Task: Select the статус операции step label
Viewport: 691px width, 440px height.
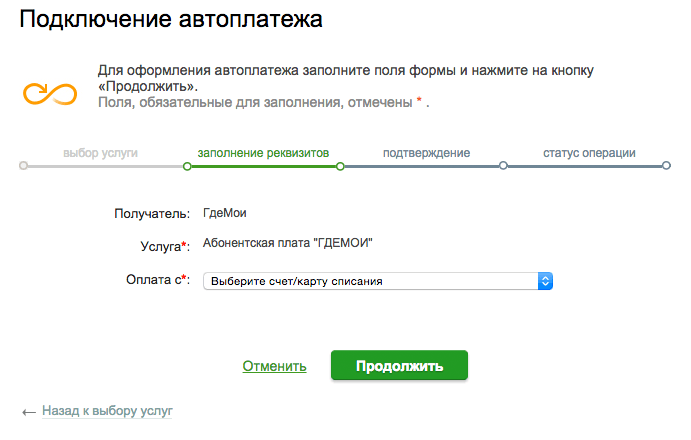Action: (589, 153)
